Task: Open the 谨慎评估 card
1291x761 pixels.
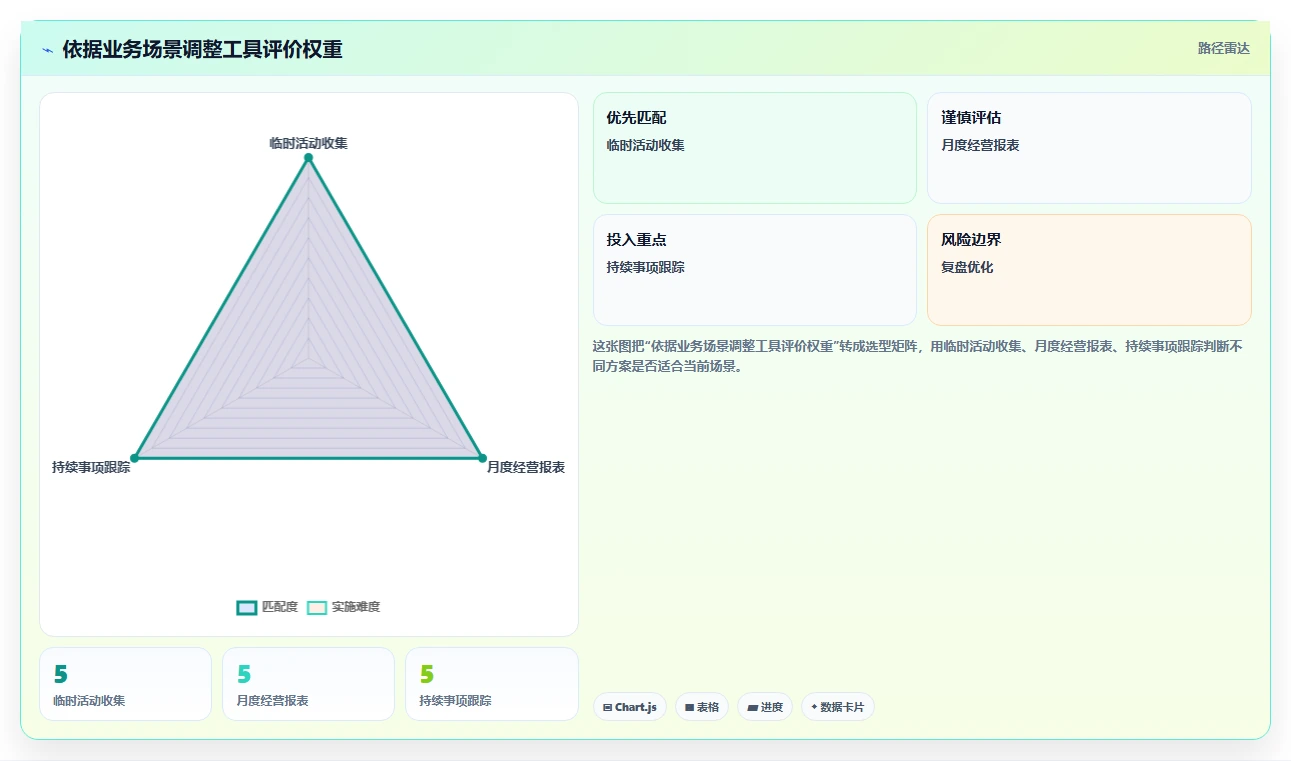Action: [1089, 148]
